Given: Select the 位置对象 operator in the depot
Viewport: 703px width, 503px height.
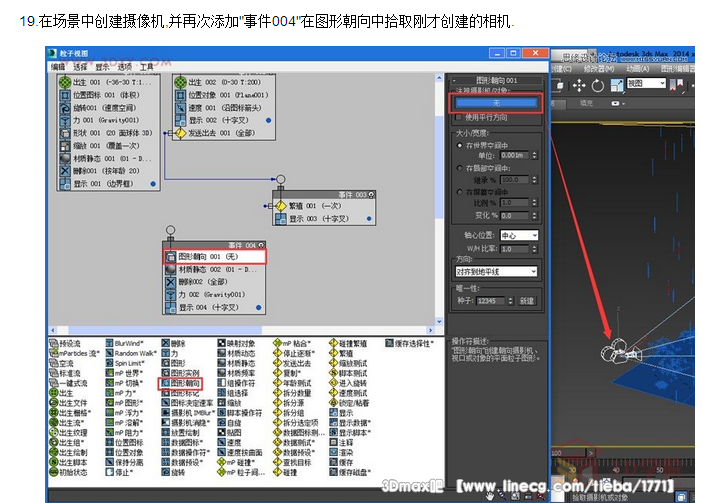Looking at the screenshot, I should pos(124,452).
